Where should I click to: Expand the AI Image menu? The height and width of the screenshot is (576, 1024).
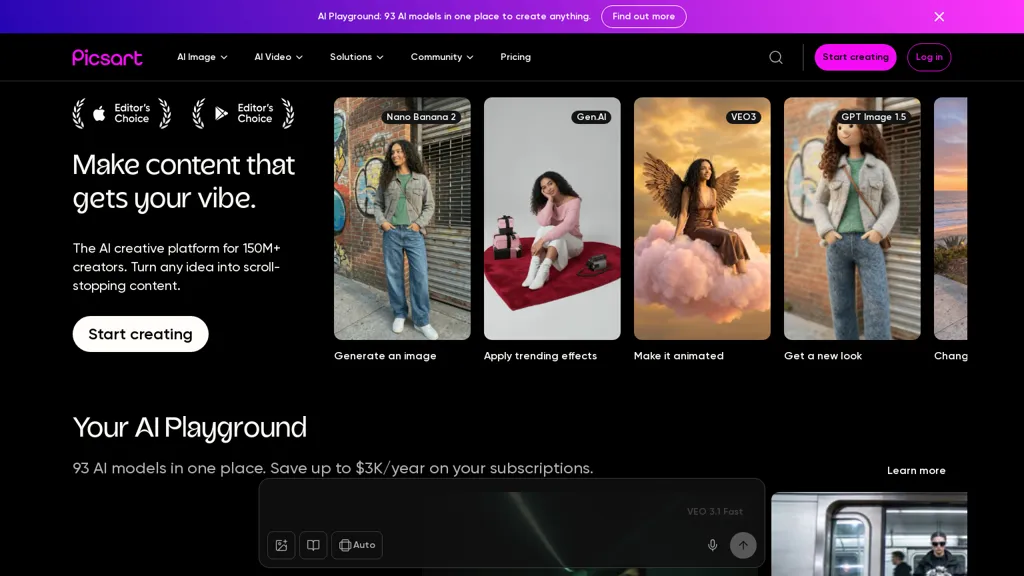pos(202,57)
